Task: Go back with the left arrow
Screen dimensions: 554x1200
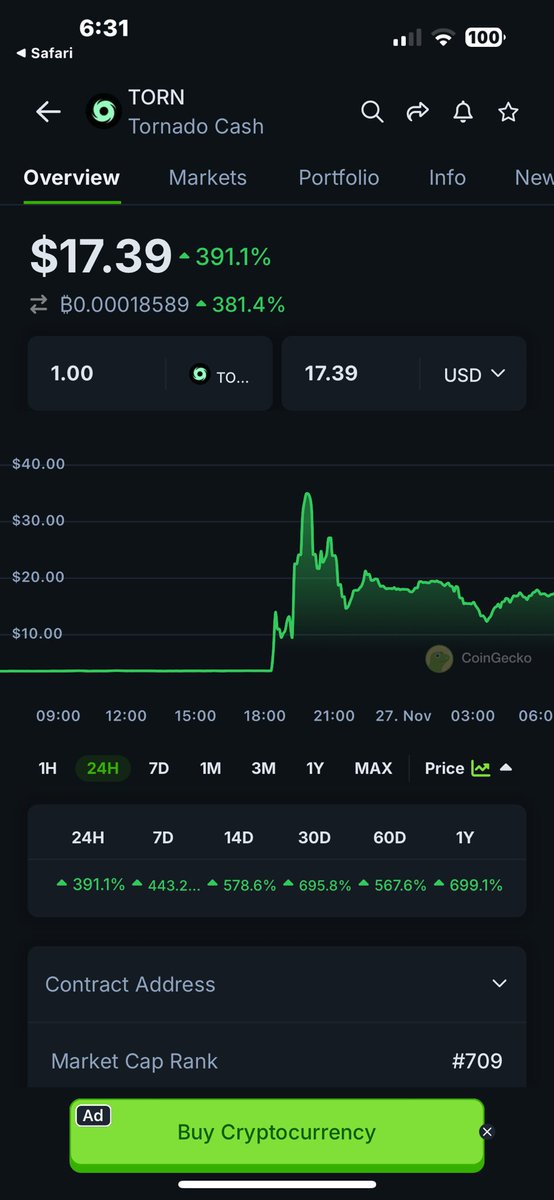Action: (x=48, y=112)
